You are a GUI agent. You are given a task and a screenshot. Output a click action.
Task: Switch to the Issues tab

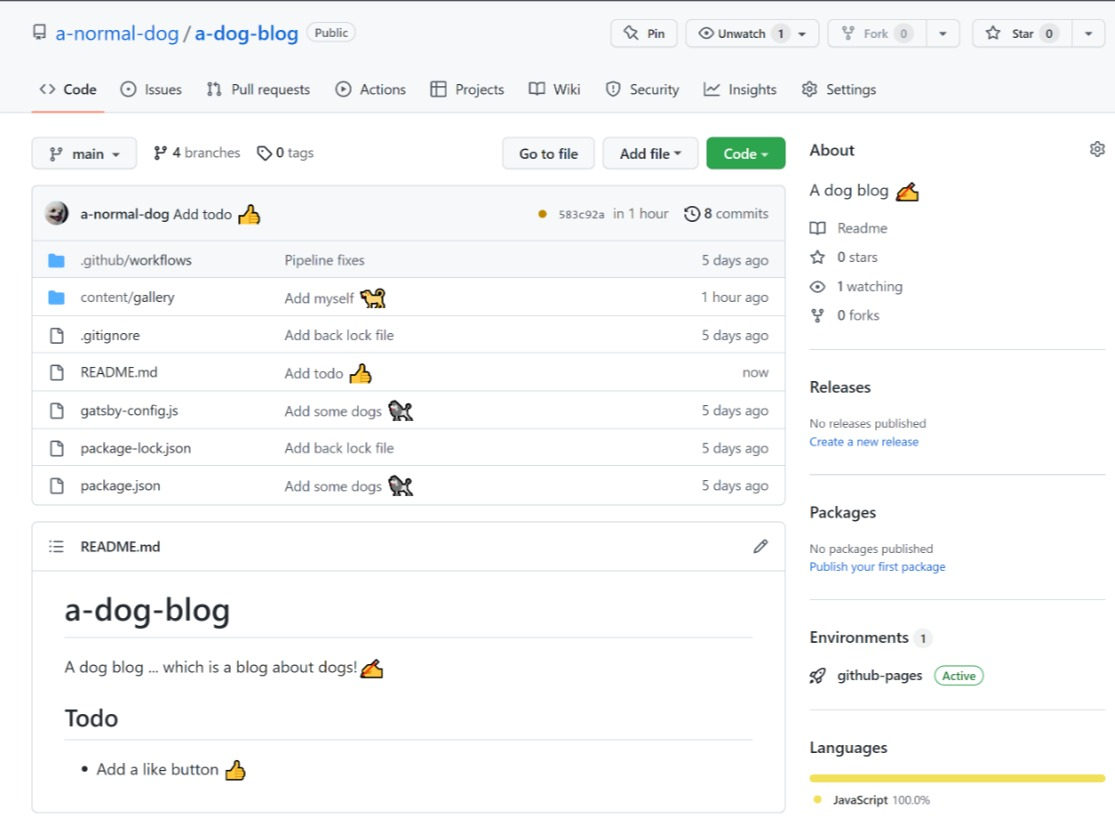[x=151, y=90]
